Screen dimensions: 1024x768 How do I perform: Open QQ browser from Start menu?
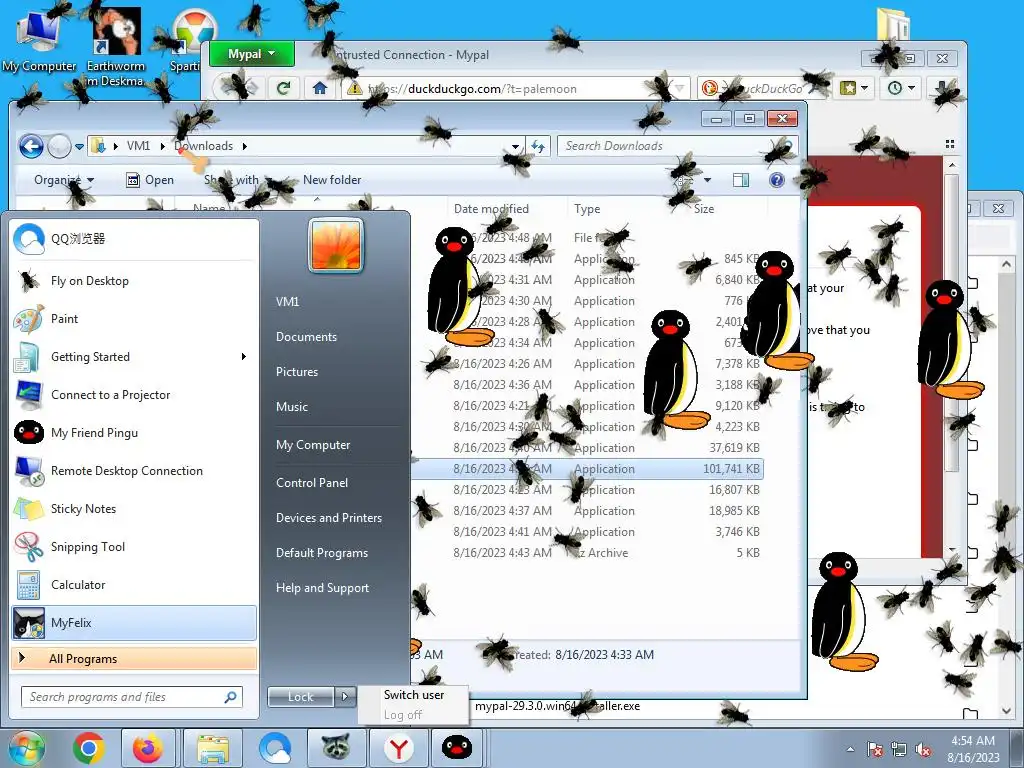134,239
